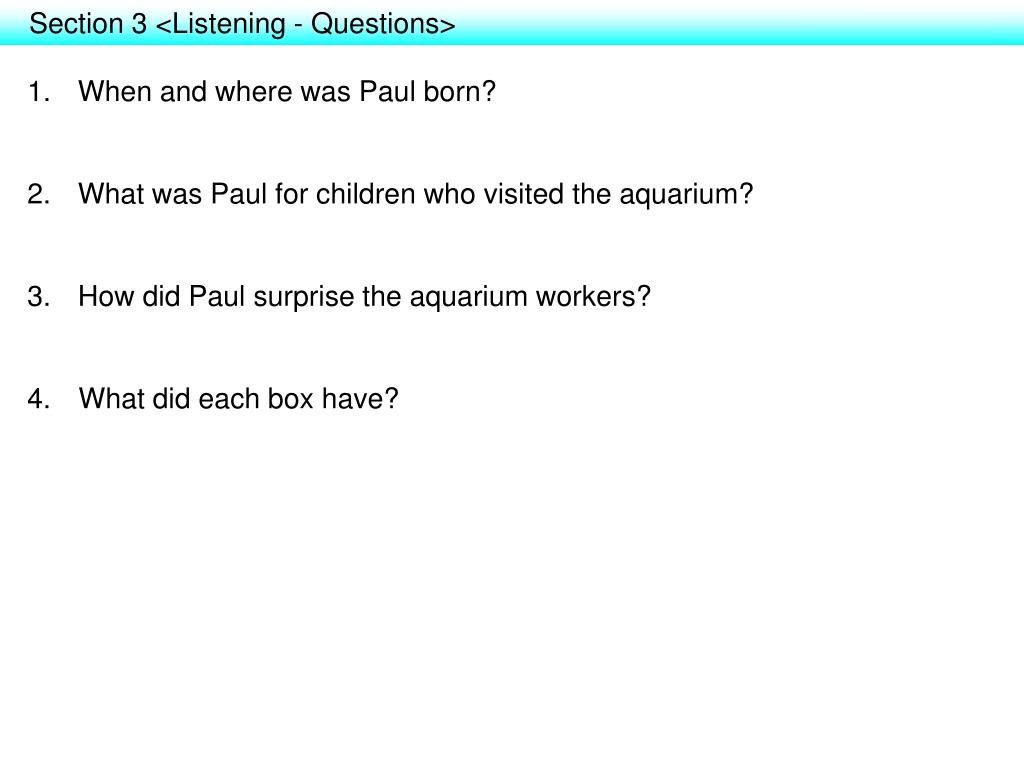Select the word "each" in question four
This screenshot has height=768, width=1024.
click(x=229, y=398)
